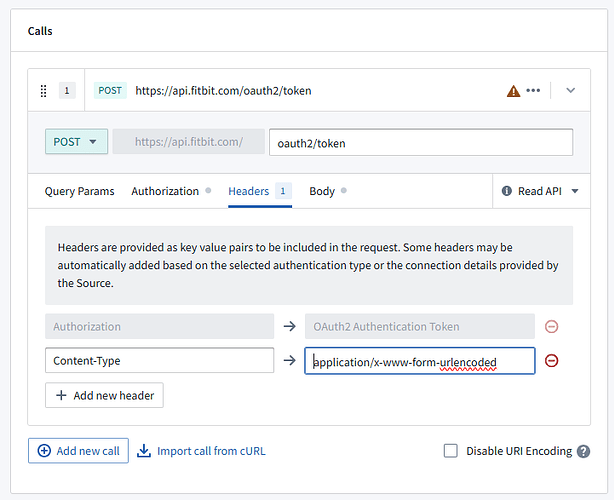Click the warning triangle icon
614x500 pixels.
[x=513, y=91]
